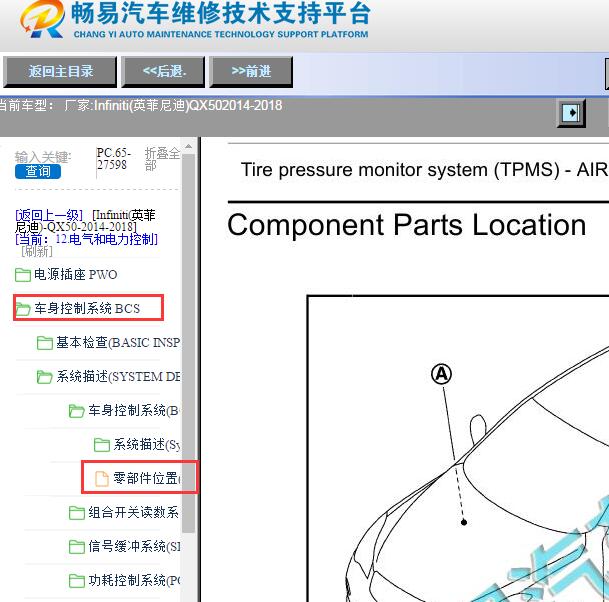This screenshot has height=602, width=609.
Task: Go back with <<后退 button
Action: (x=163, y=71)
